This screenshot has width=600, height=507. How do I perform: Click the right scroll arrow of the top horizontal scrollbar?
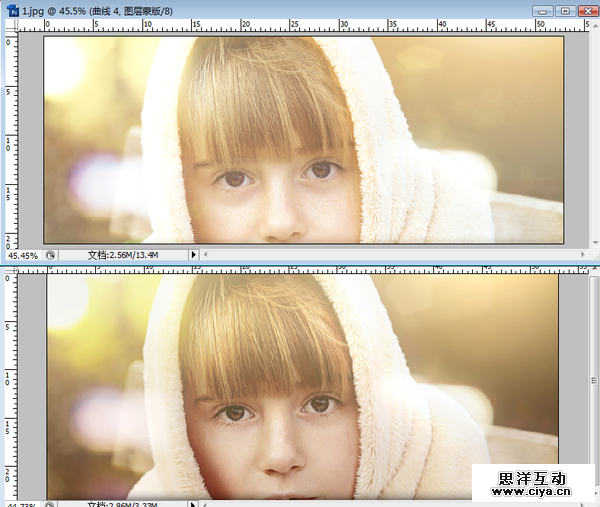583,254
